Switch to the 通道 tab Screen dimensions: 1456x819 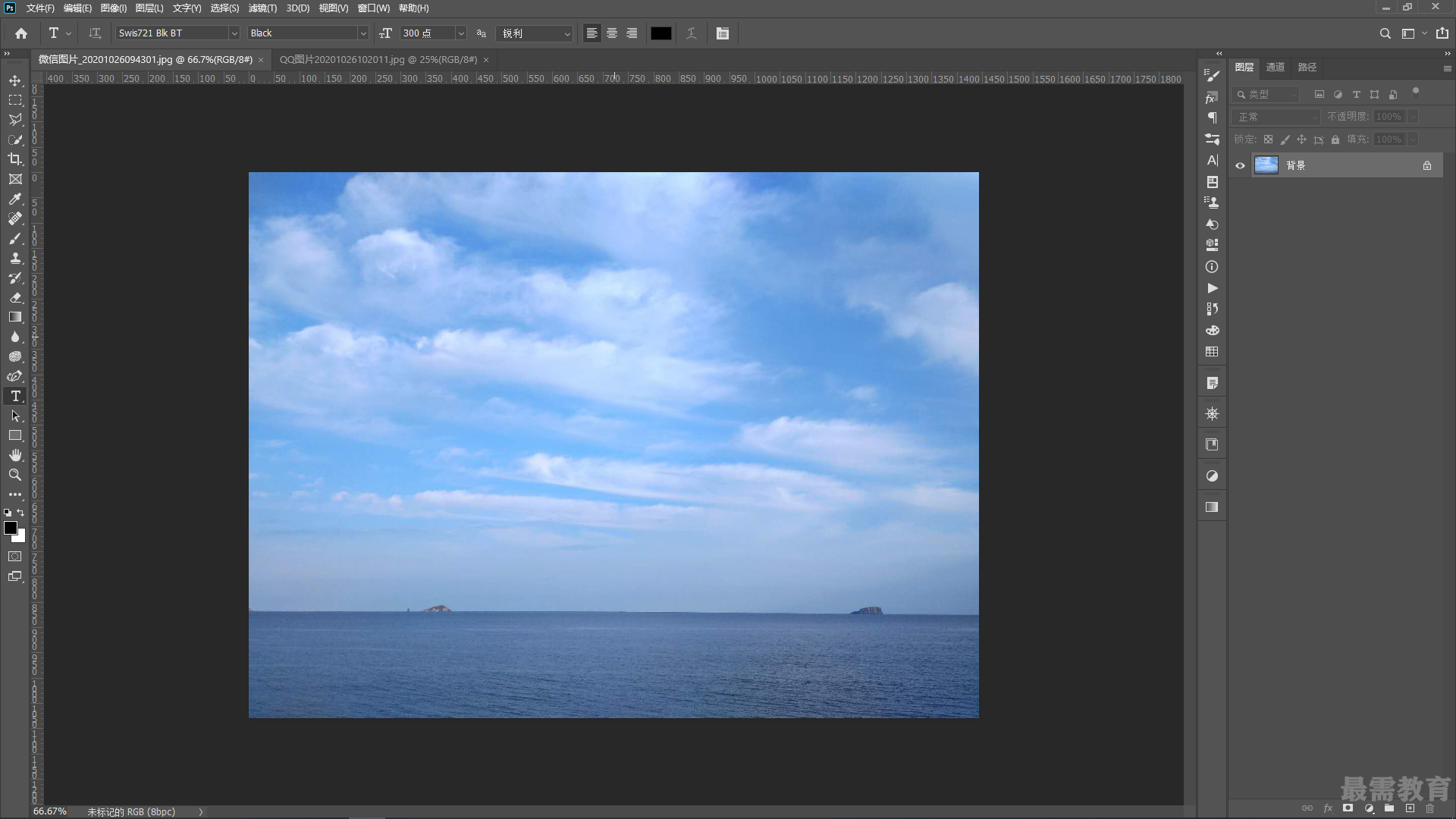tap(1276, 67)
